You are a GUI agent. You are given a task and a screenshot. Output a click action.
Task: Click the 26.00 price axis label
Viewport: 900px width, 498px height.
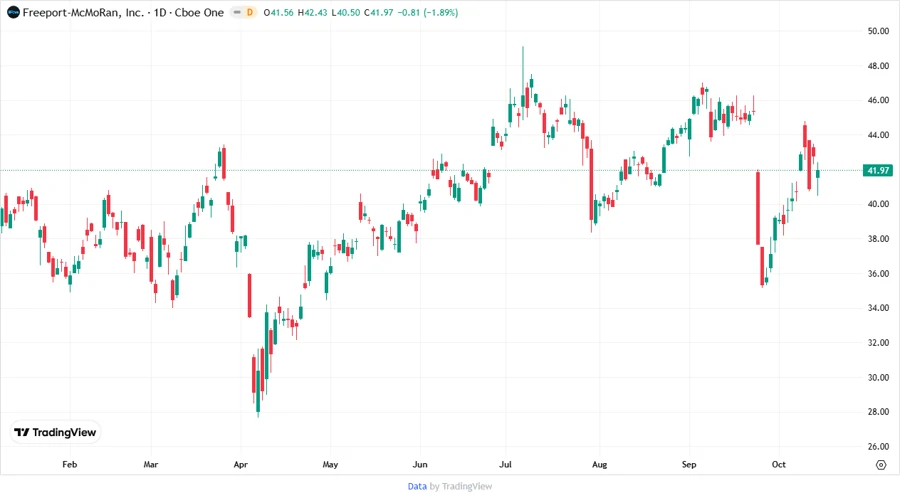[878, 447]
